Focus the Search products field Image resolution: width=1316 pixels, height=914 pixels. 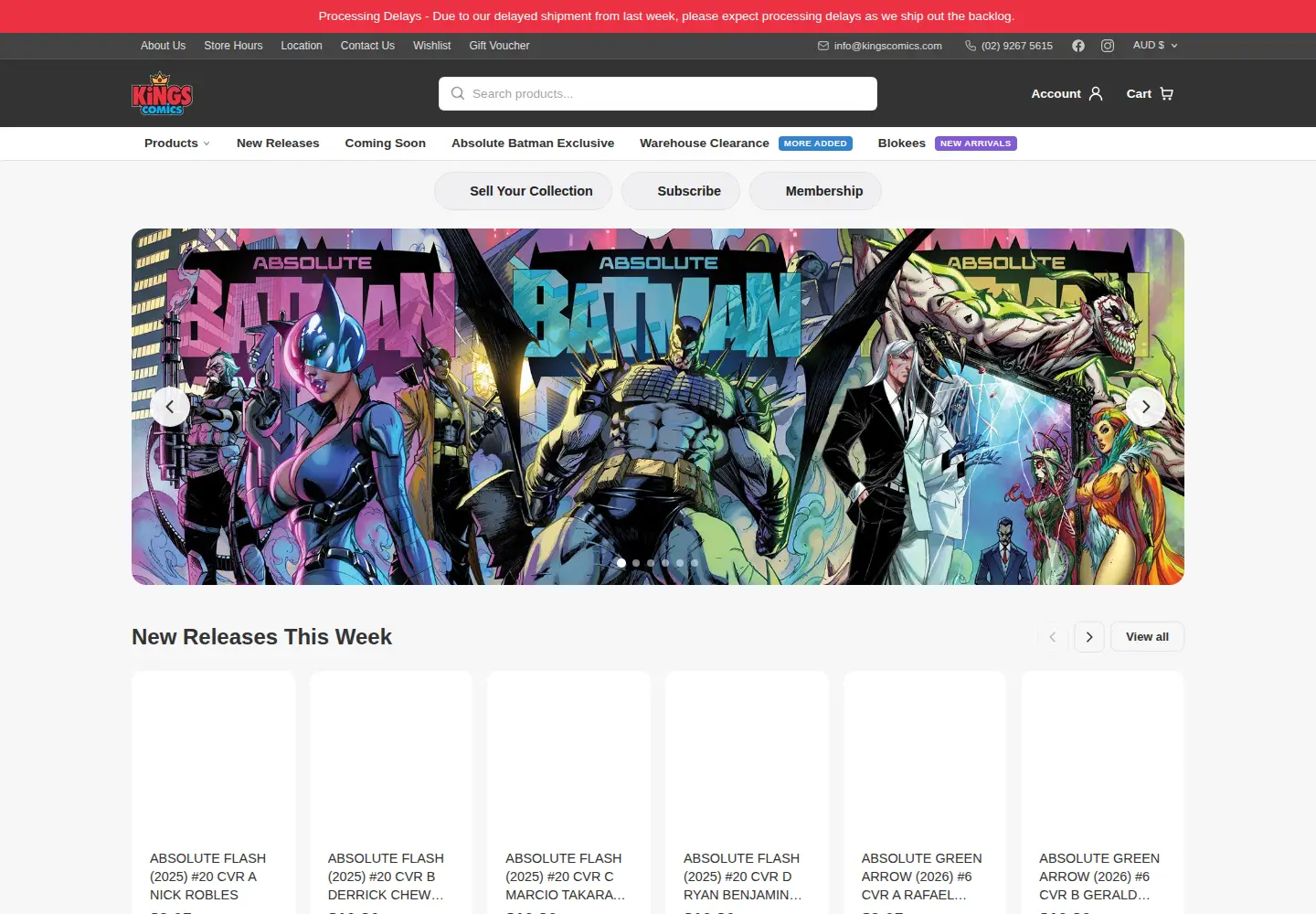658,93
